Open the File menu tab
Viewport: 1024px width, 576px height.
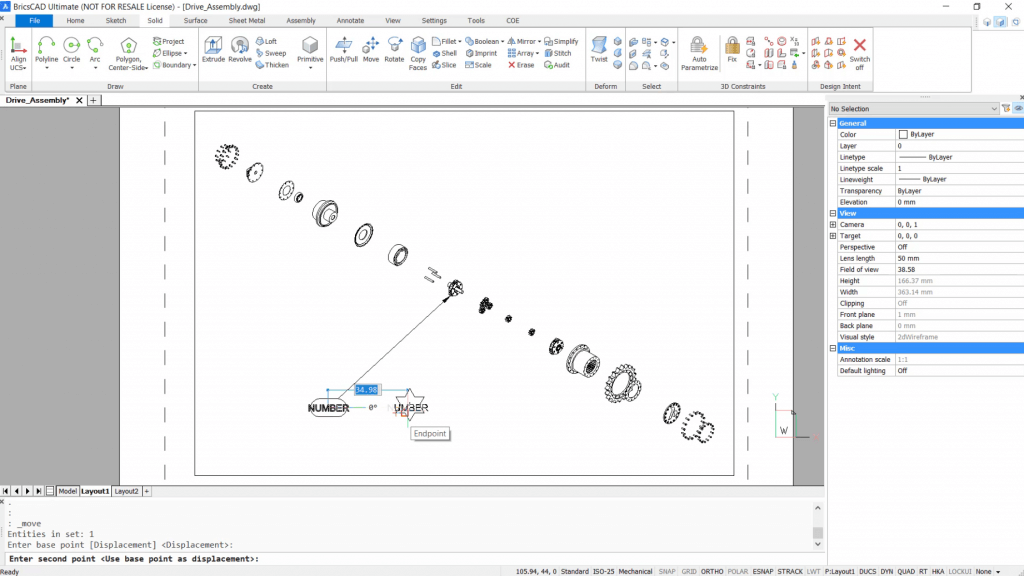click(x=35, y=20)
